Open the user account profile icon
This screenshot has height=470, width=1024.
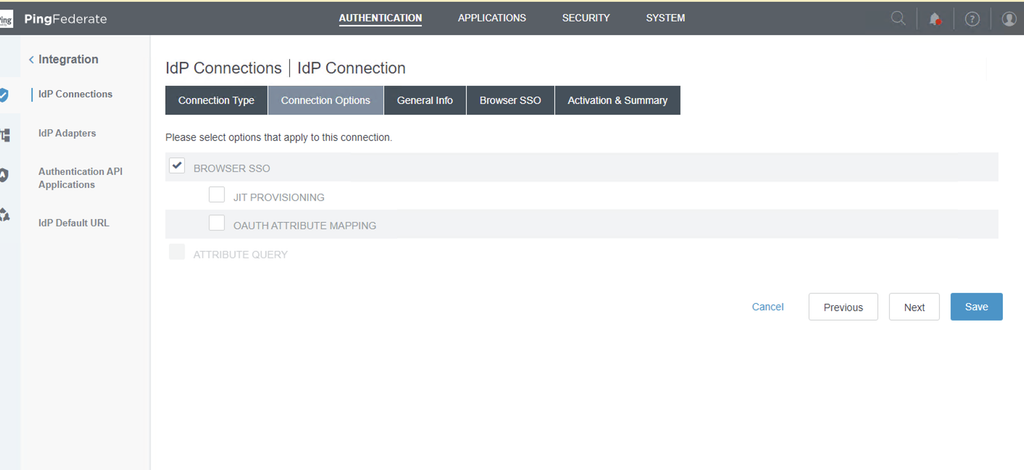(x=1009, y=19)
